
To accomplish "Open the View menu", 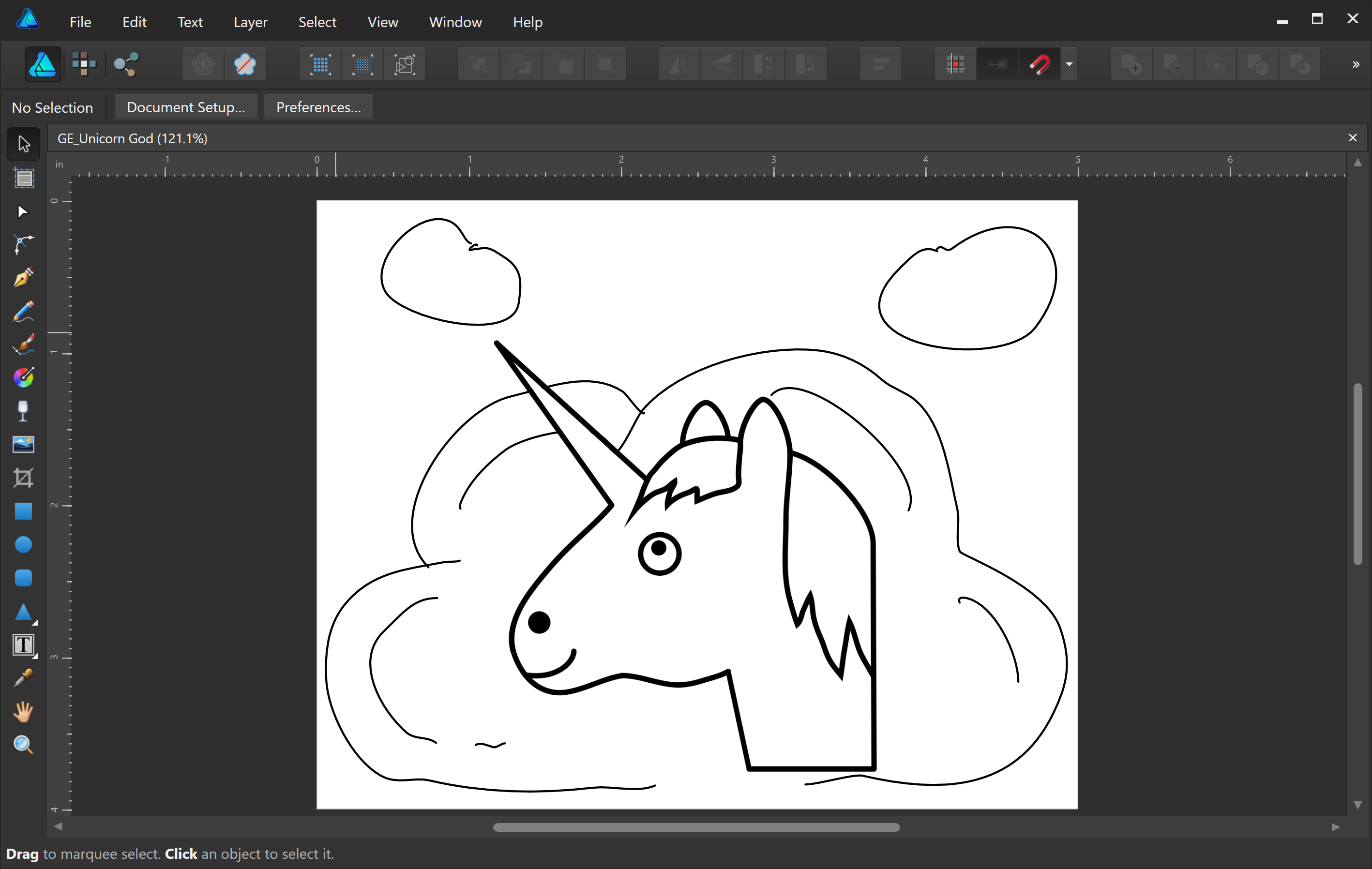I will point(382,22).
